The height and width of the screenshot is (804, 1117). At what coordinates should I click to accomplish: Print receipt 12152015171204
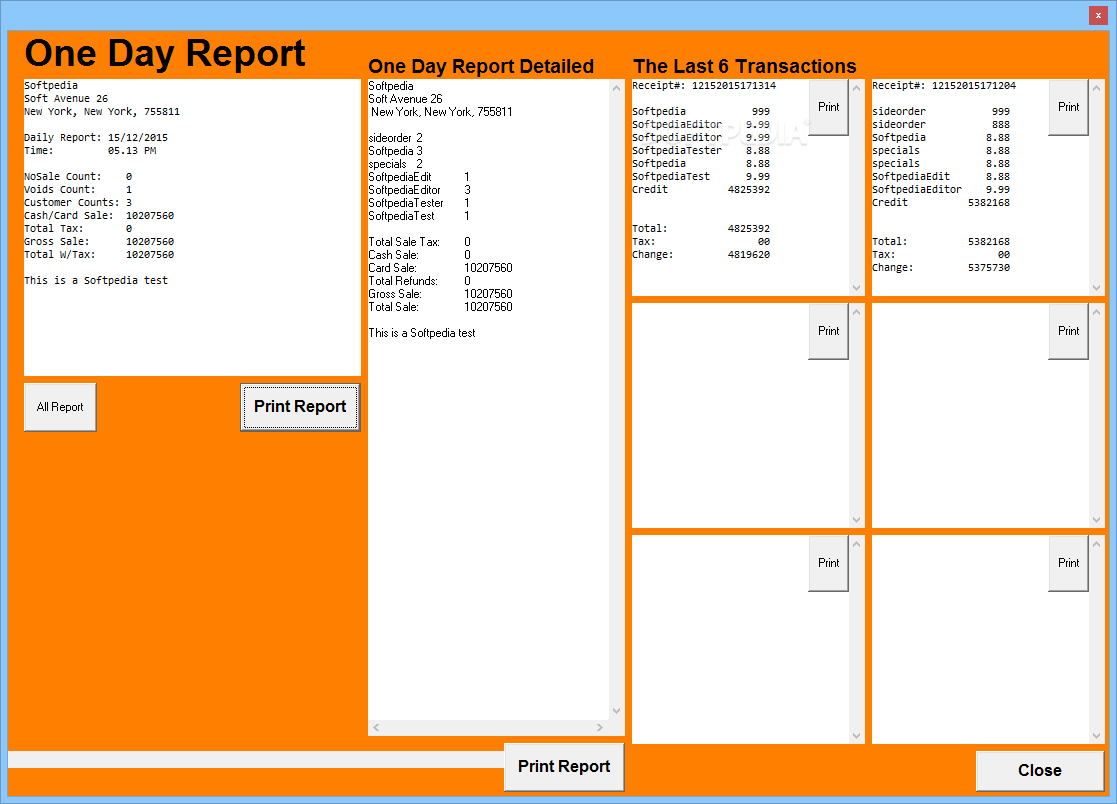point(1068,107)
